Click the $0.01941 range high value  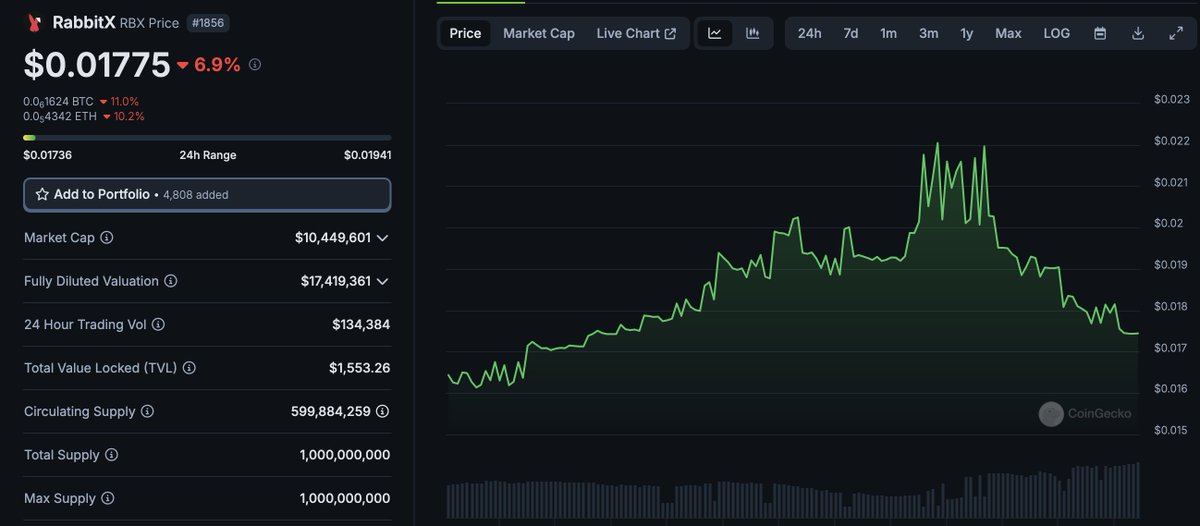pos(367,155)
